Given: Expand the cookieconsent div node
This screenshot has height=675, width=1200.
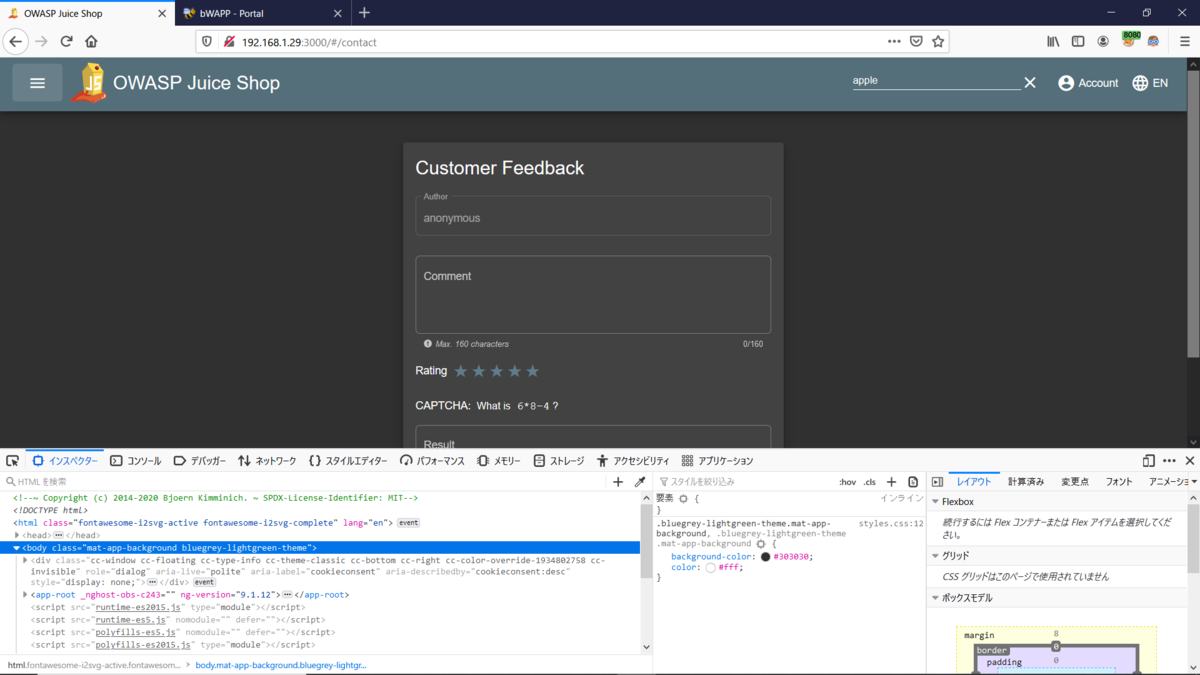Looking at the screenshot, I should click(x=26, y=561).
